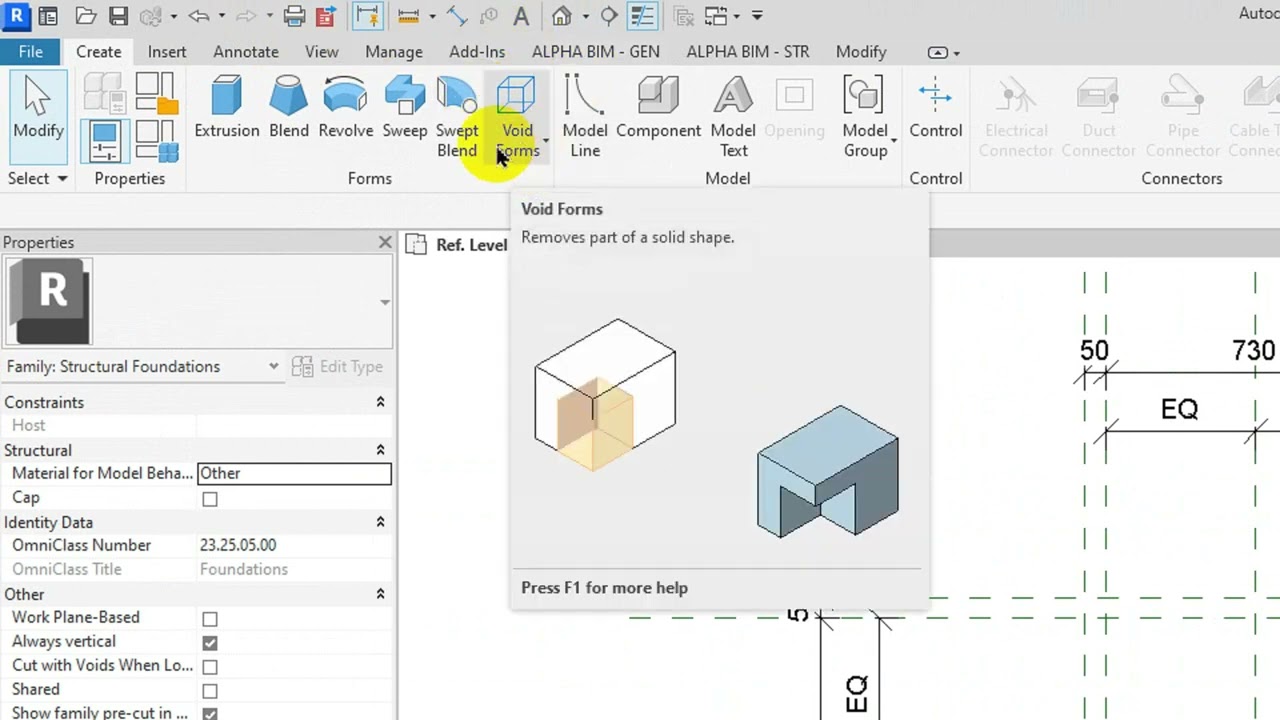Close the Properties palette

coord(385,242)
